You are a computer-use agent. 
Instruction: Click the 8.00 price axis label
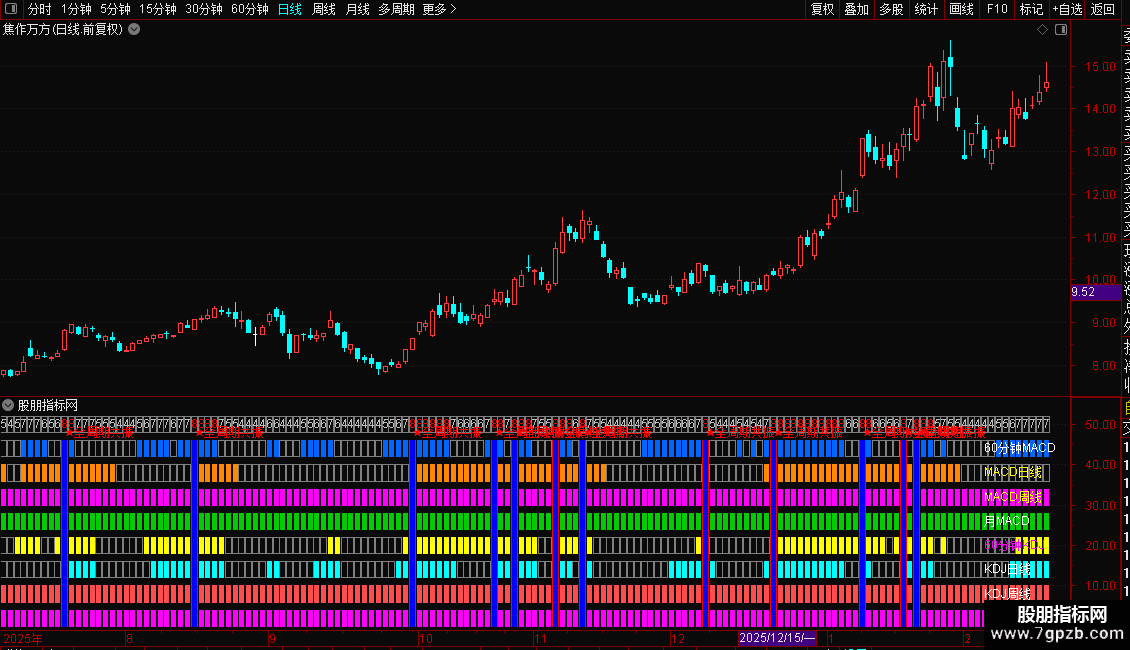[x=1103, y=365]
